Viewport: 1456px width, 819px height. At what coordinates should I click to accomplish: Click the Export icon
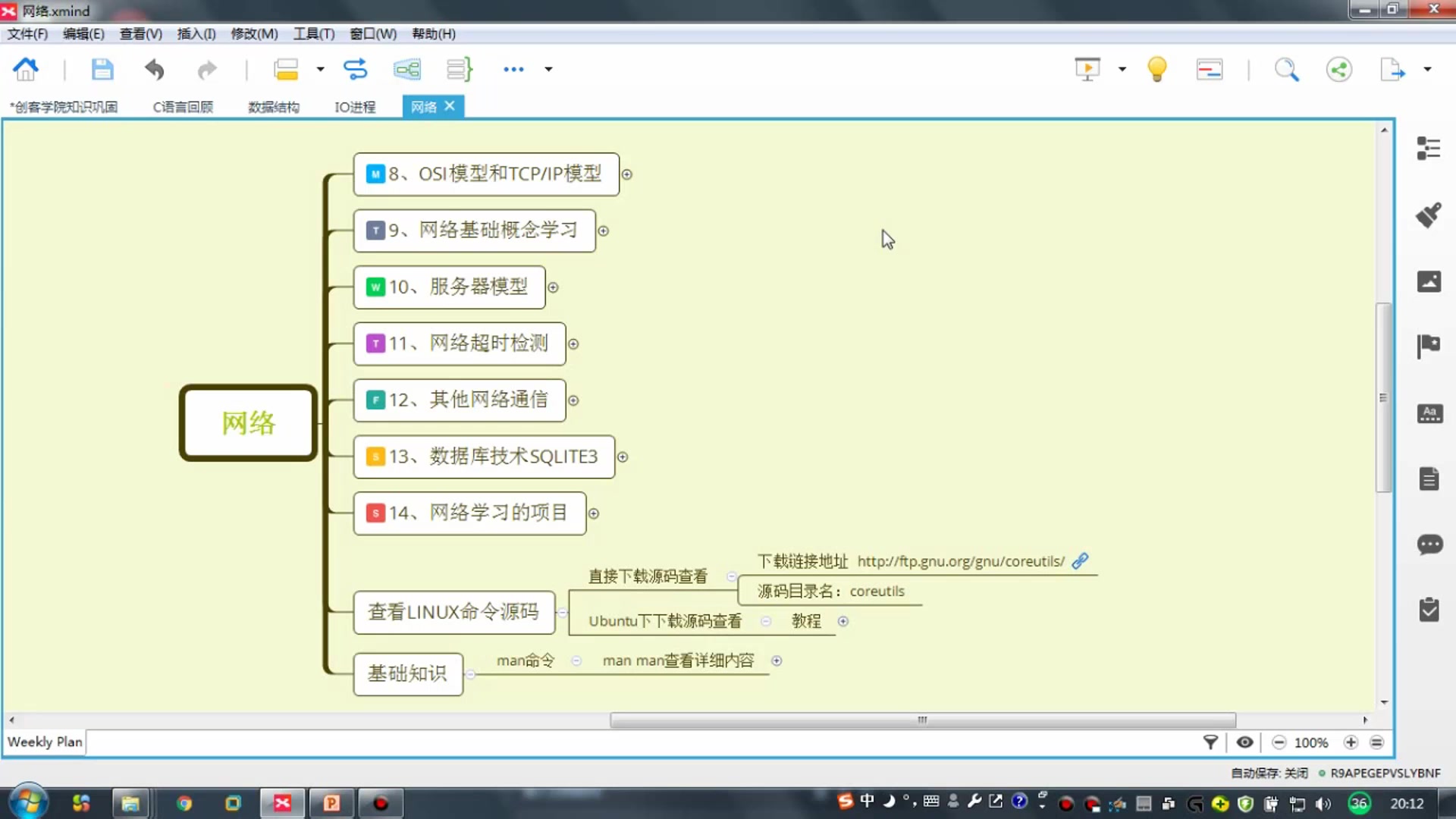click(x=1395, y=68)
